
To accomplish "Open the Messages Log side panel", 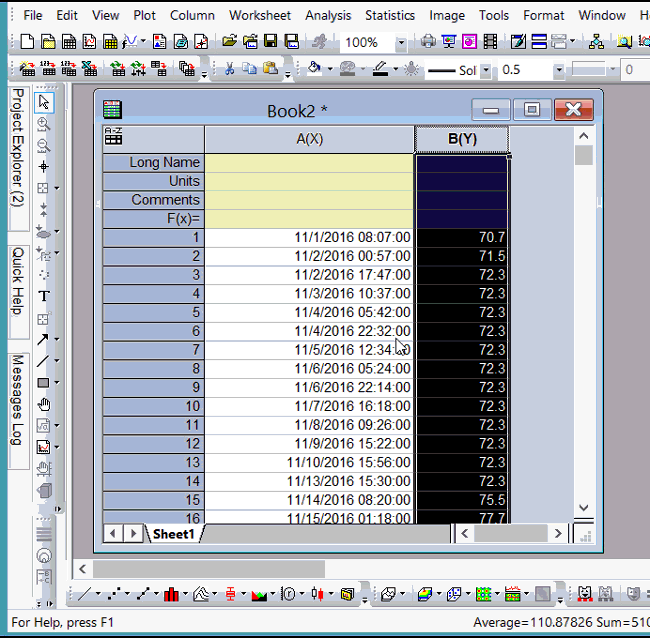I will tap(17, 400).
